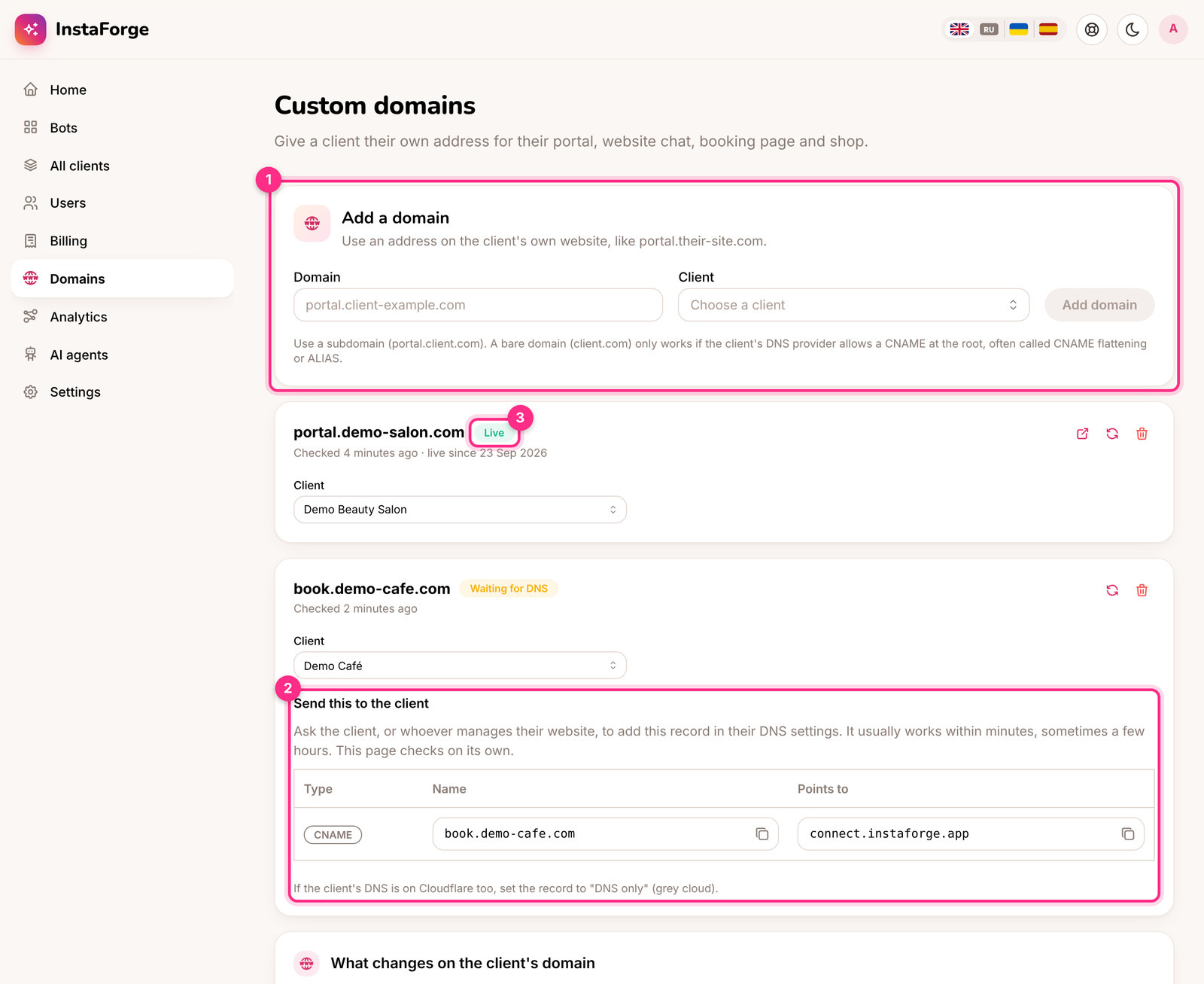This screenshot has width=1204, height=984.
Task: Open the user avatar menu
Action: (x=1173, y=29)
